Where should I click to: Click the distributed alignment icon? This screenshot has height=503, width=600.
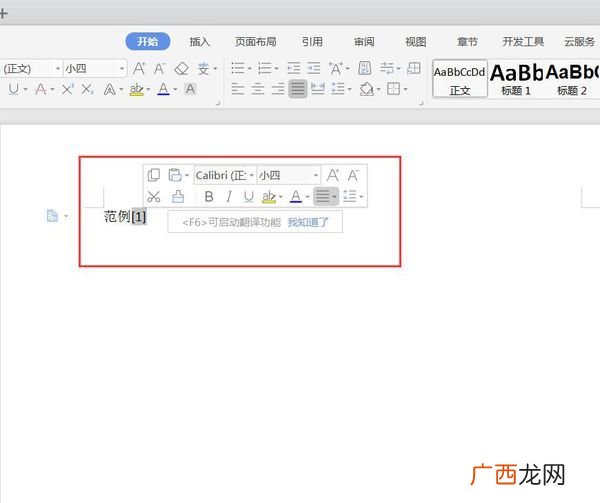(x=318, y=89)
